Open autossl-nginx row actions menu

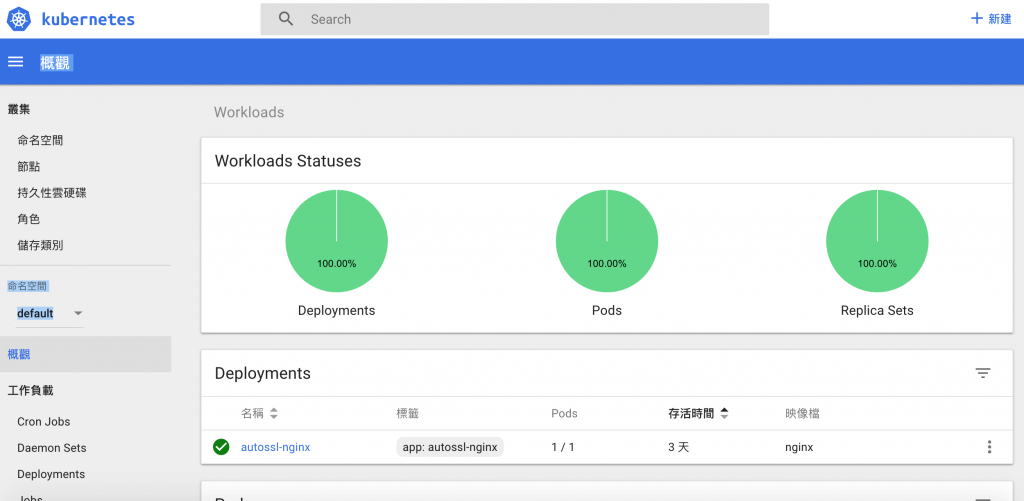click(989, 447)
